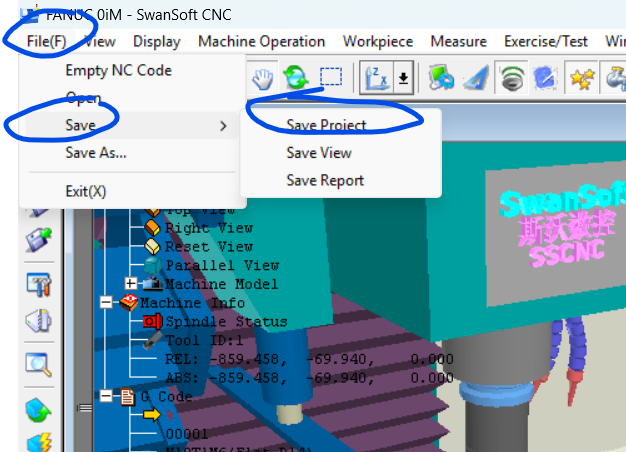Open dropdown arrow beside the axis view icon
This screenshot has width=626, height=452.
pos(403,77)
